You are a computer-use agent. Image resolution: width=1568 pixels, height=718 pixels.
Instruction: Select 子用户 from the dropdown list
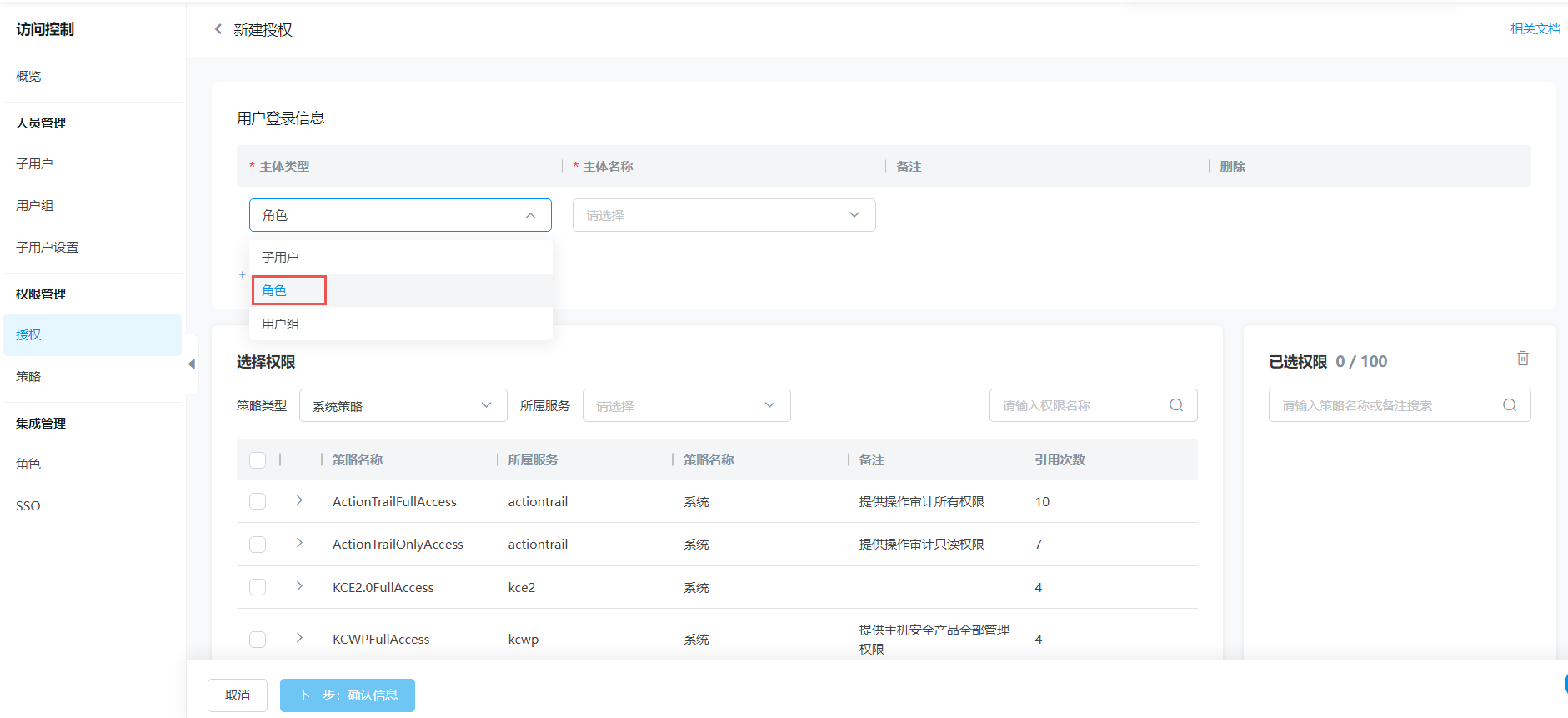[281, 257]
